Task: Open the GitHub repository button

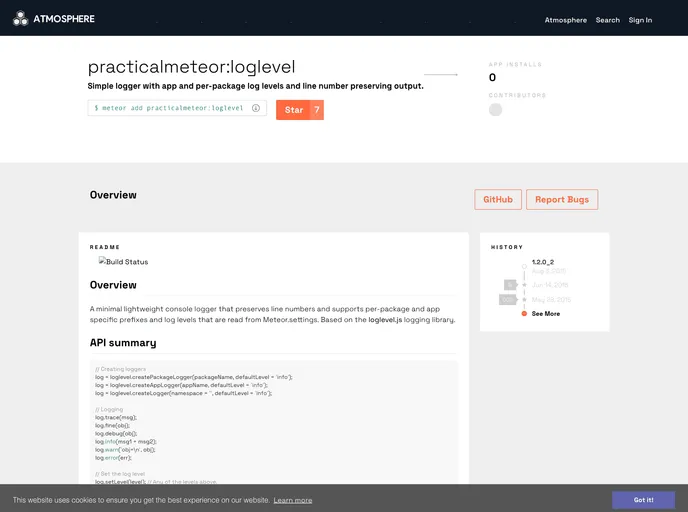Action: click(x=498, y=200)
